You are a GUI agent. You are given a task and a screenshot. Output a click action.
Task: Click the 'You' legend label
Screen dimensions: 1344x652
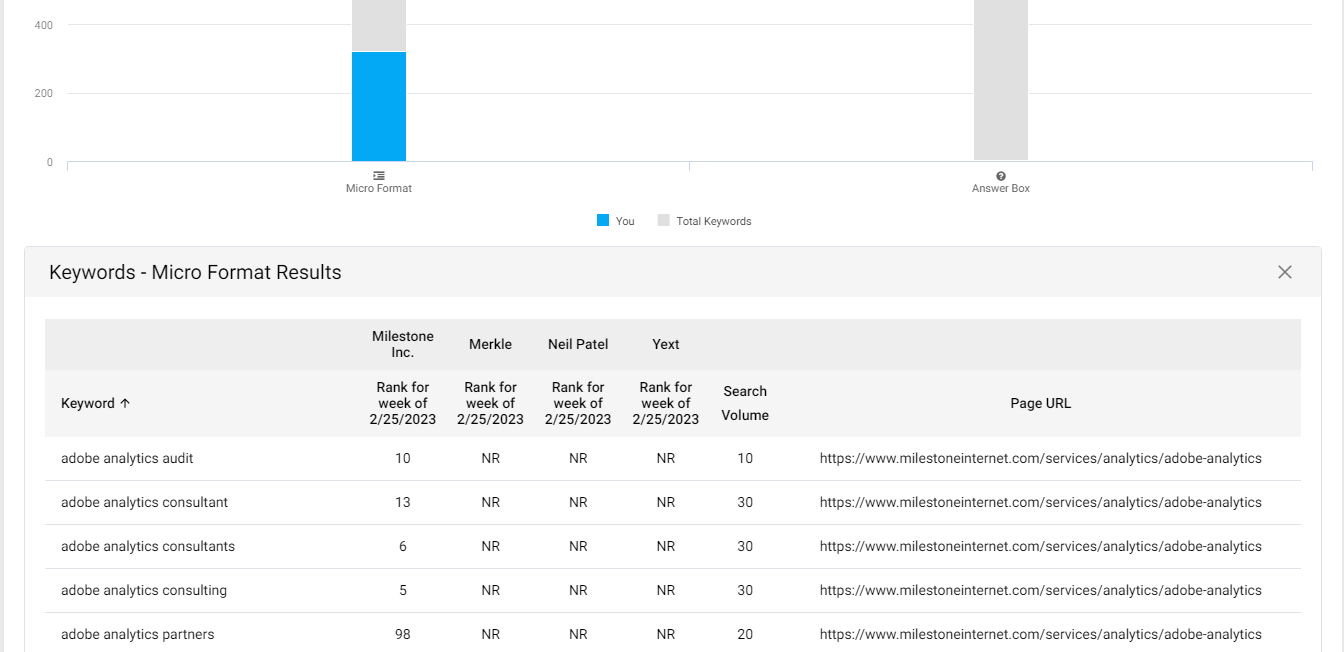click(x=625, y=221)
